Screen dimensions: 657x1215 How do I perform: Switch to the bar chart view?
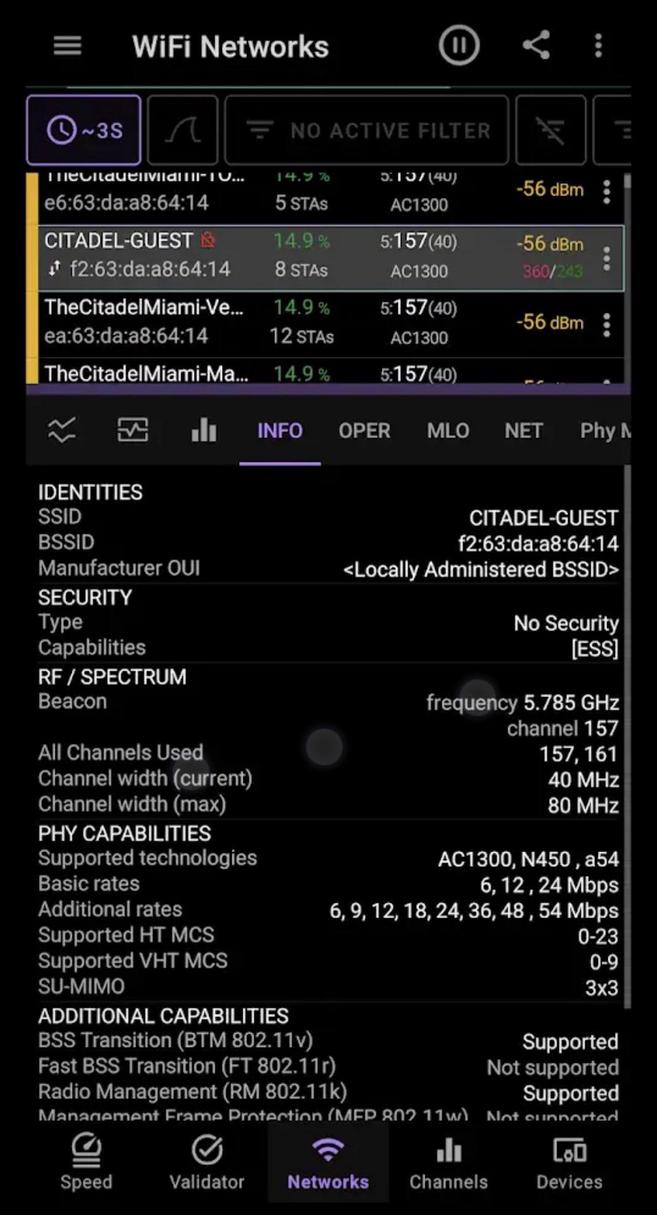point(204,430)
